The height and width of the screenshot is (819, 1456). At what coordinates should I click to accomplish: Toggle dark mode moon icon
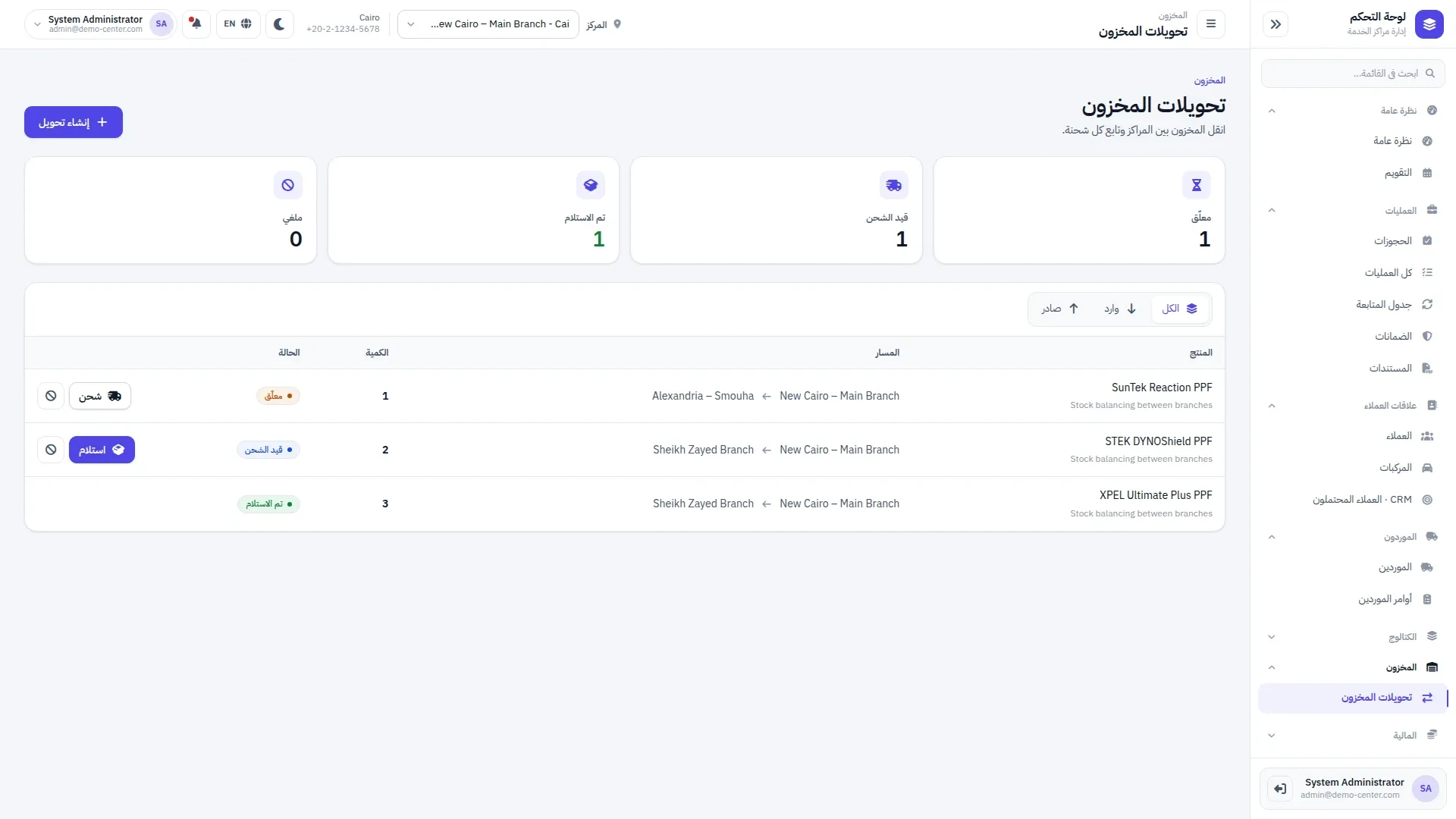(x=279, y=24)
